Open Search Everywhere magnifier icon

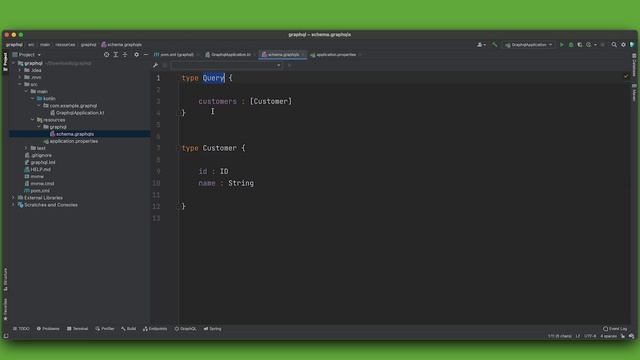[614, 44]
